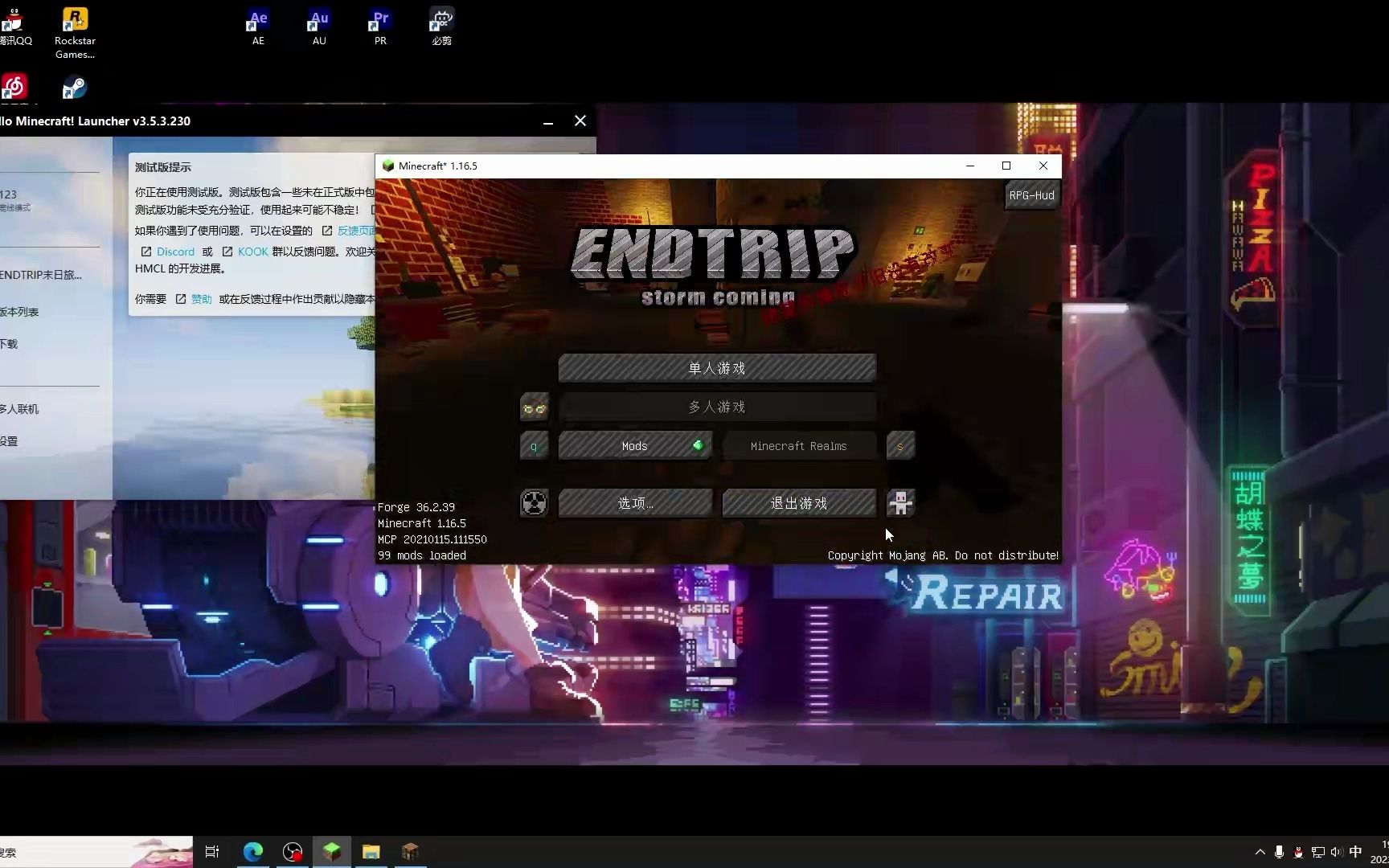Image resolution: width=1389 pixels, height=868 pixels.
Task: Open Microsoft Edge from taskbar
Action: [253, 852]
